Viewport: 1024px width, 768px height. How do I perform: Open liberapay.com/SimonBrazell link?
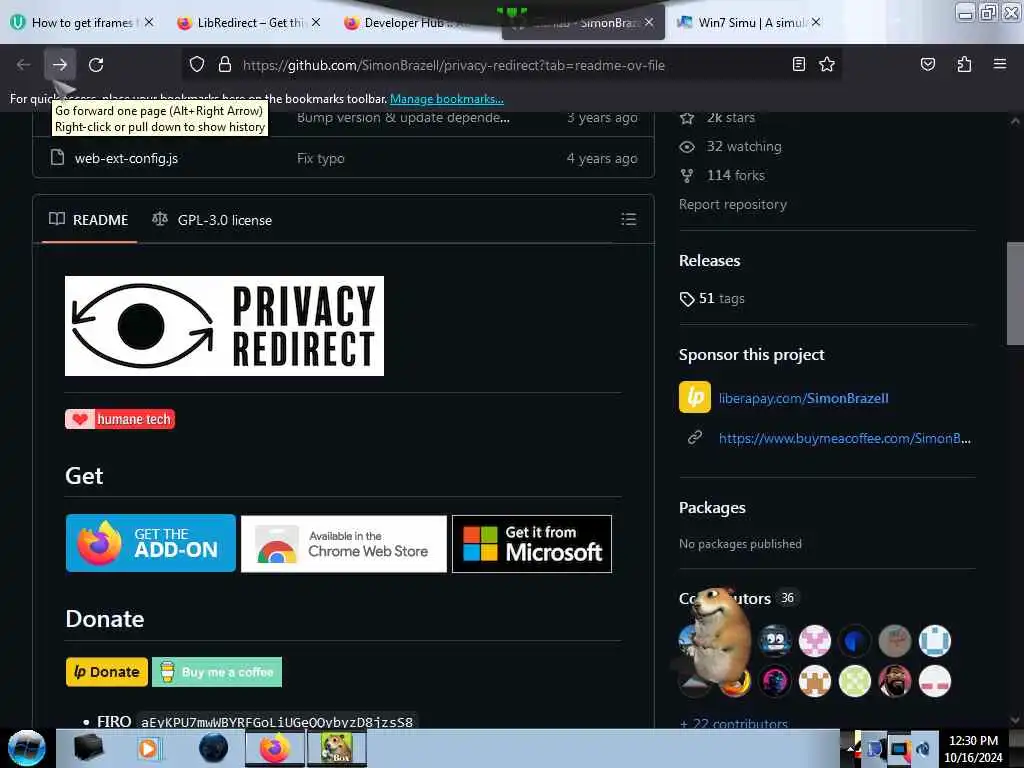point(803,398)
